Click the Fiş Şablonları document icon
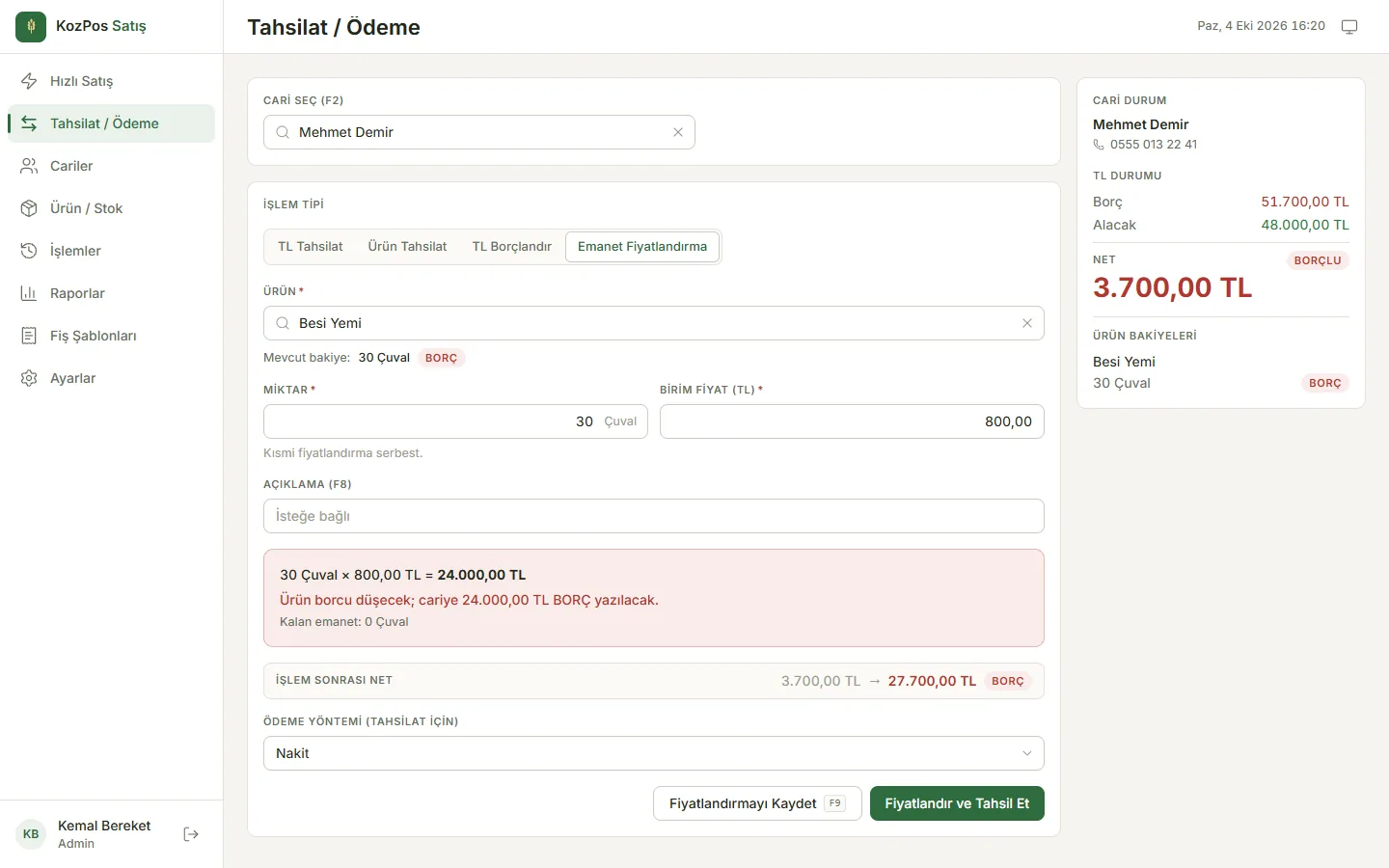Screen dimensions: 1389x868 [29, 336]
